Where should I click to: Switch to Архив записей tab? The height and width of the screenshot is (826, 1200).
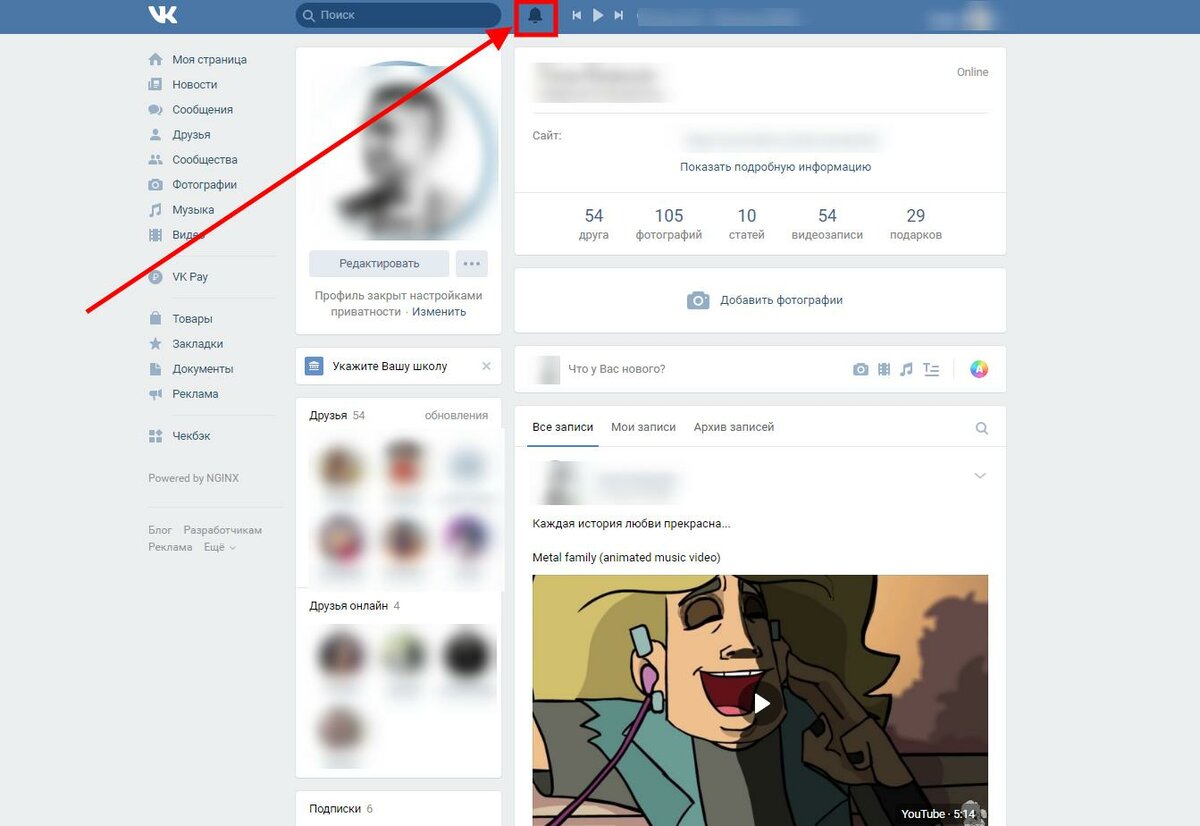click(x=734, y=427)
